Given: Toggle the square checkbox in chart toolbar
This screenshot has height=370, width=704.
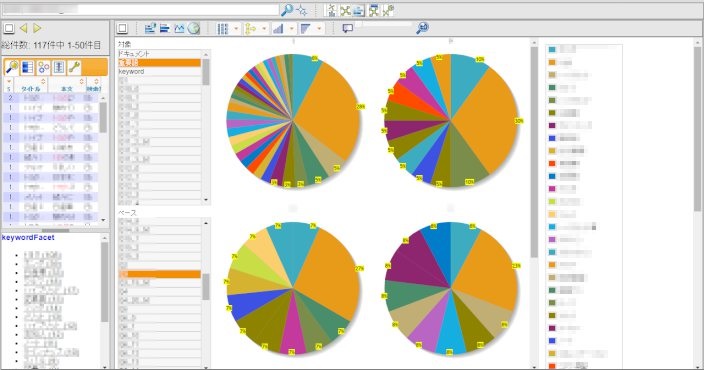Looking at the screenshot, I should point(122,28).
